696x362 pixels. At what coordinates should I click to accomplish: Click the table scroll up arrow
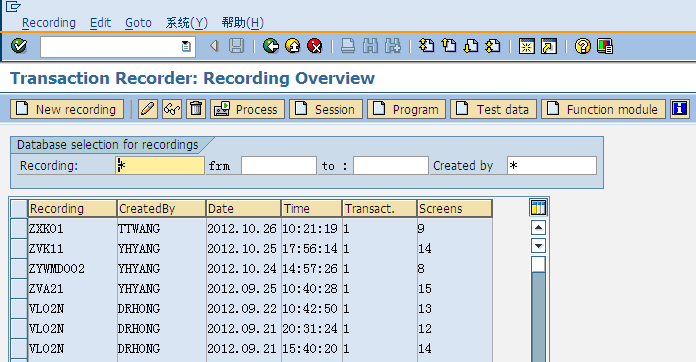point(538,228)
